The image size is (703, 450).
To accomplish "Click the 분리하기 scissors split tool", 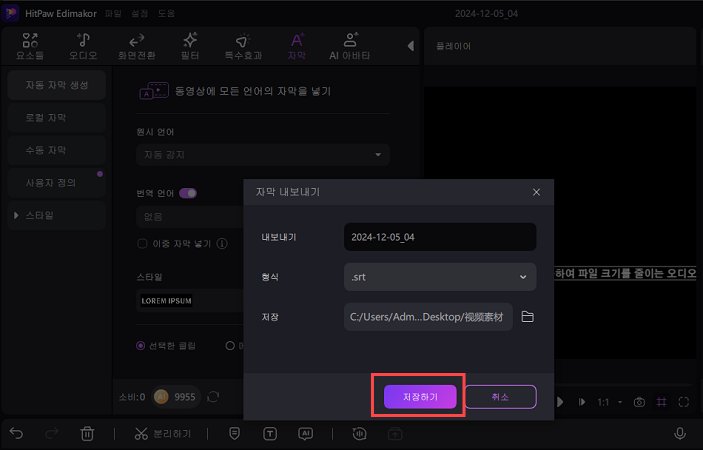I will pyautogui.click(x=163, y=433).
